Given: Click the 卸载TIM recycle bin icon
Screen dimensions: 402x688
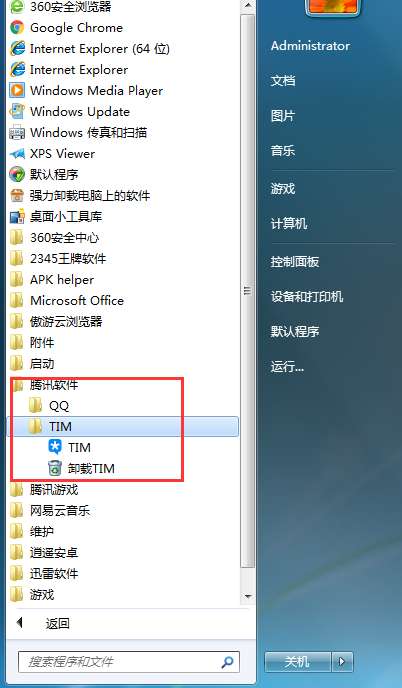Looking at the screenshot, I should pos(54,468).
